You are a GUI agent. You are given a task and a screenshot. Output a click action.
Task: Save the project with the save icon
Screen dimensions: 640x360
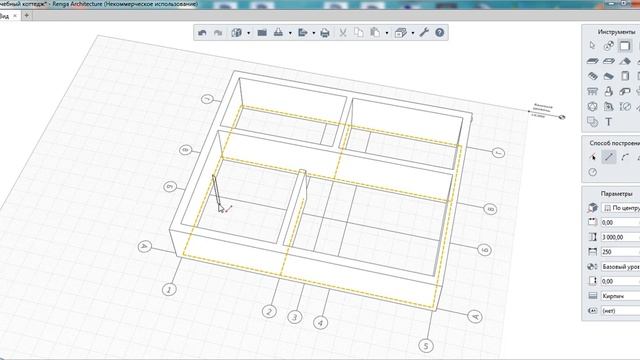(278, 33)
